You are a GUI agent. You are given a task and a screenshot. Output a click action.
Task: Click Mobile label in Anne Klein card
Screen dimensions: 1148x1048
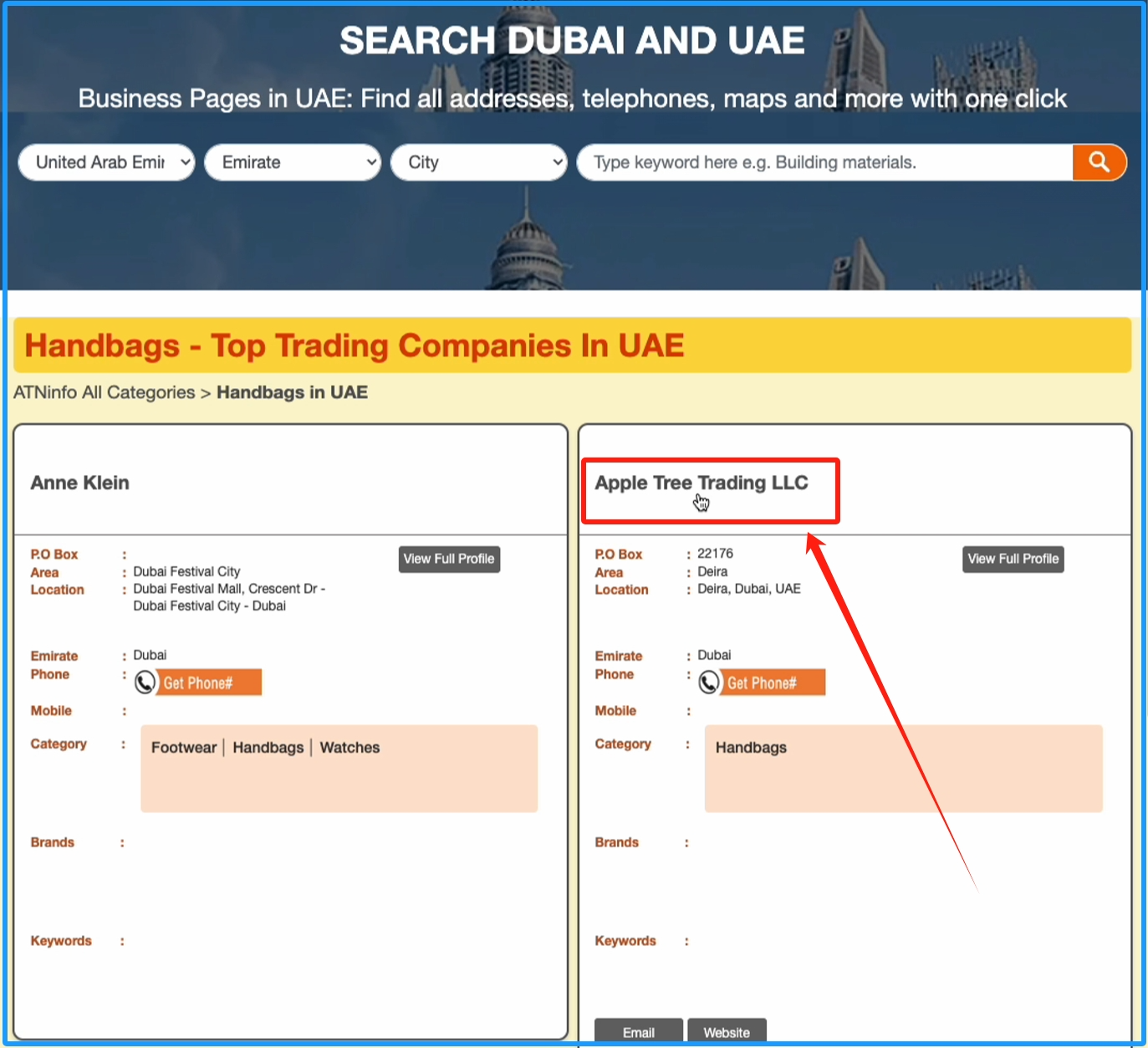[51, 711]
